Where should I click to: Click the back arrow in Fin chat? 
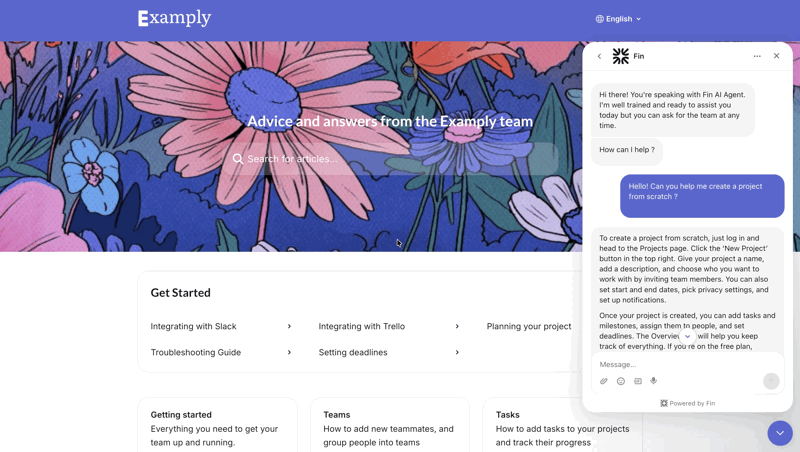tap(600, 56)
